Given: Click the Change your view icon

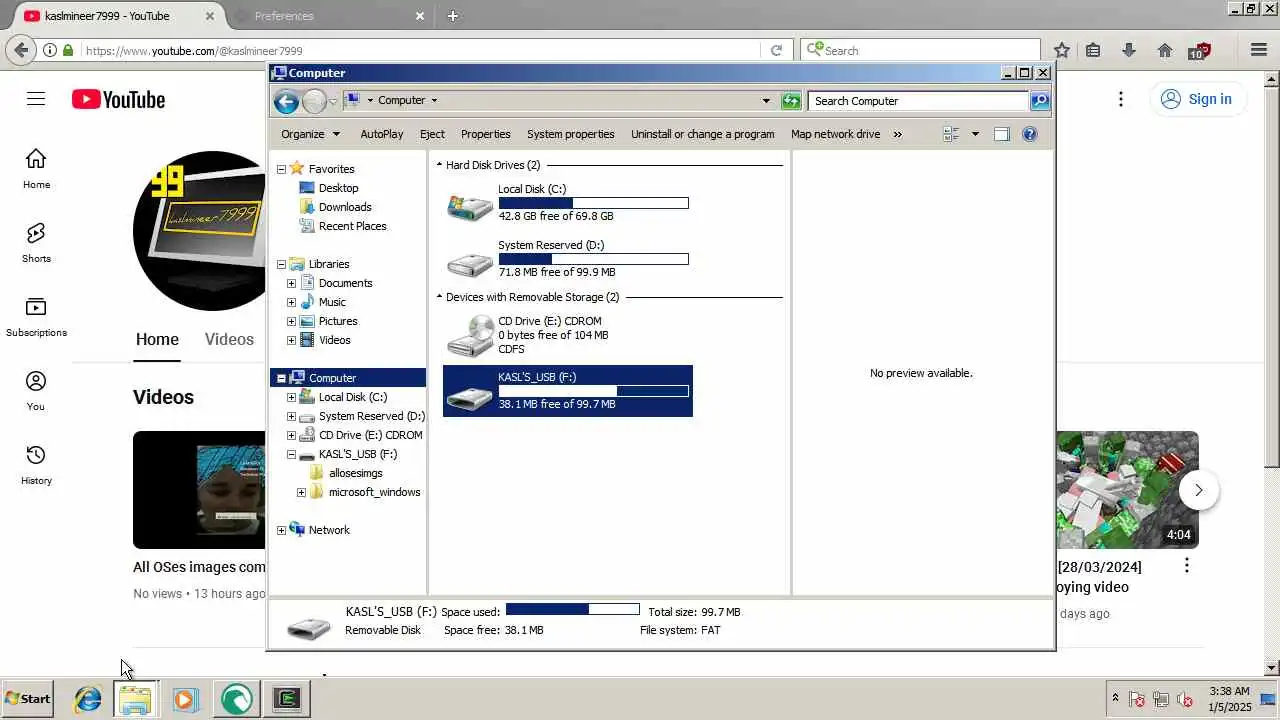Looking at the screenshot, I should pyautogui.click(x=951, y=134).
